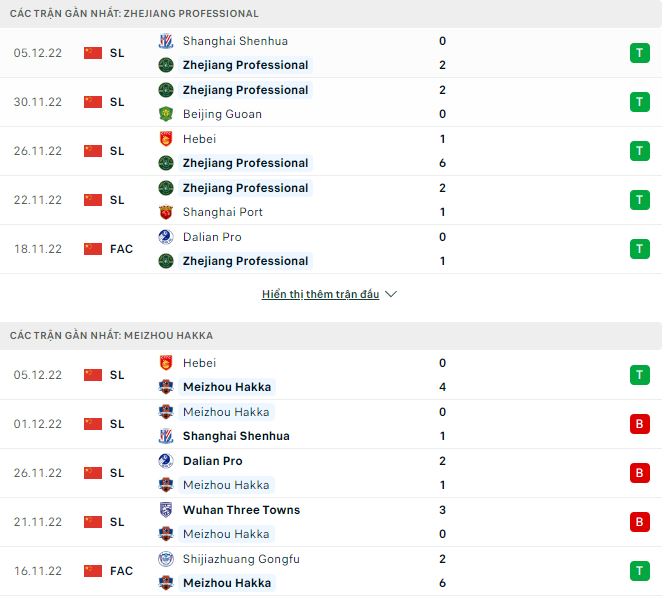Open Wuhan Three Towns team link
Viewport: 665px width, 599px height.
click(241, 510)
